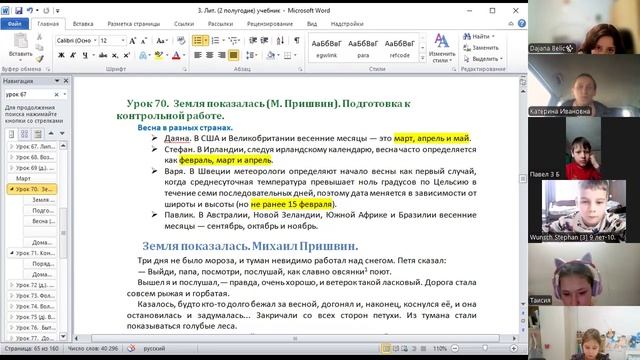Click the Shrink Font icon
640x360 pixels.
[x=144, y=40]
